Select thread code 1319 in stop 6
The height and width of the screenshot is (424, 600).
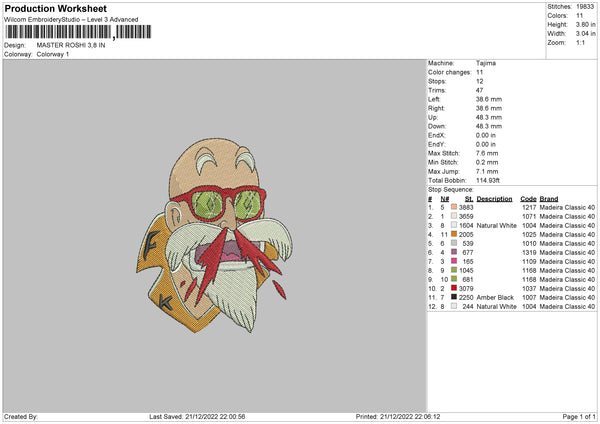pos(529,253)
